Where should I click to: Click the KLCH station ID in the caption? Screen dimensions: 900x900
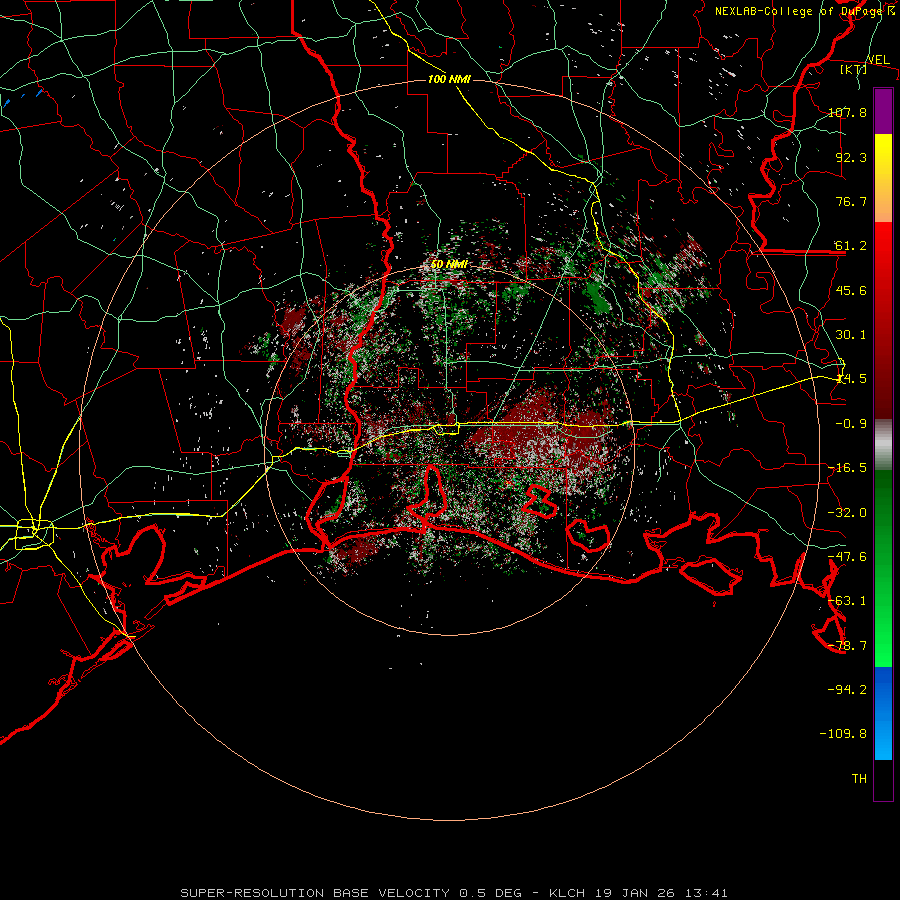point(567,893)
